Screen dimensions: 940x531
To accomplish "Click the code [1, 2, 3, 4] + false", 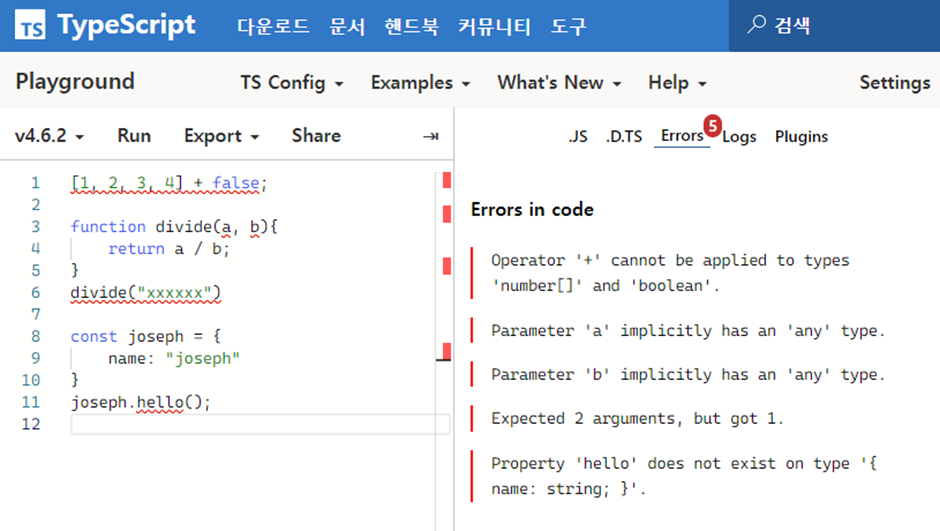I will pos(168,183).
